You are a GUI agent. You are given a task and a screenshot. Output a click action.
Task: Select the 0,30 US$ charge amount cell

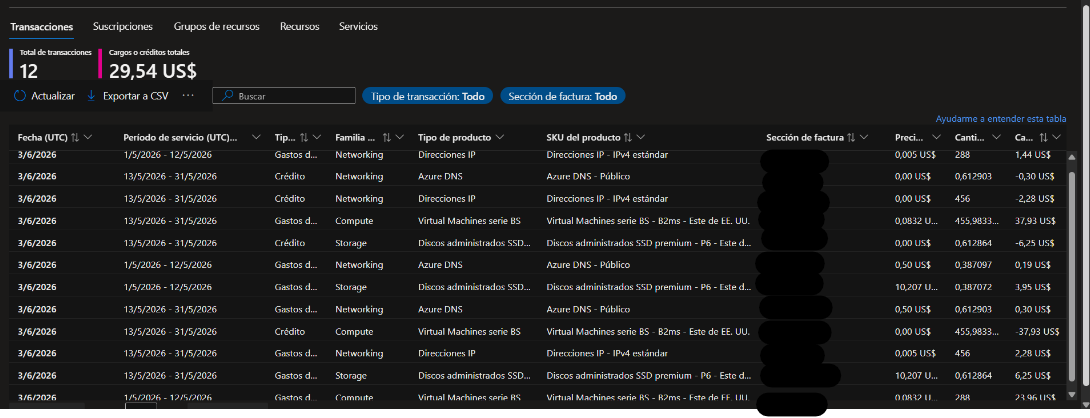click(x=1033, y=310)
